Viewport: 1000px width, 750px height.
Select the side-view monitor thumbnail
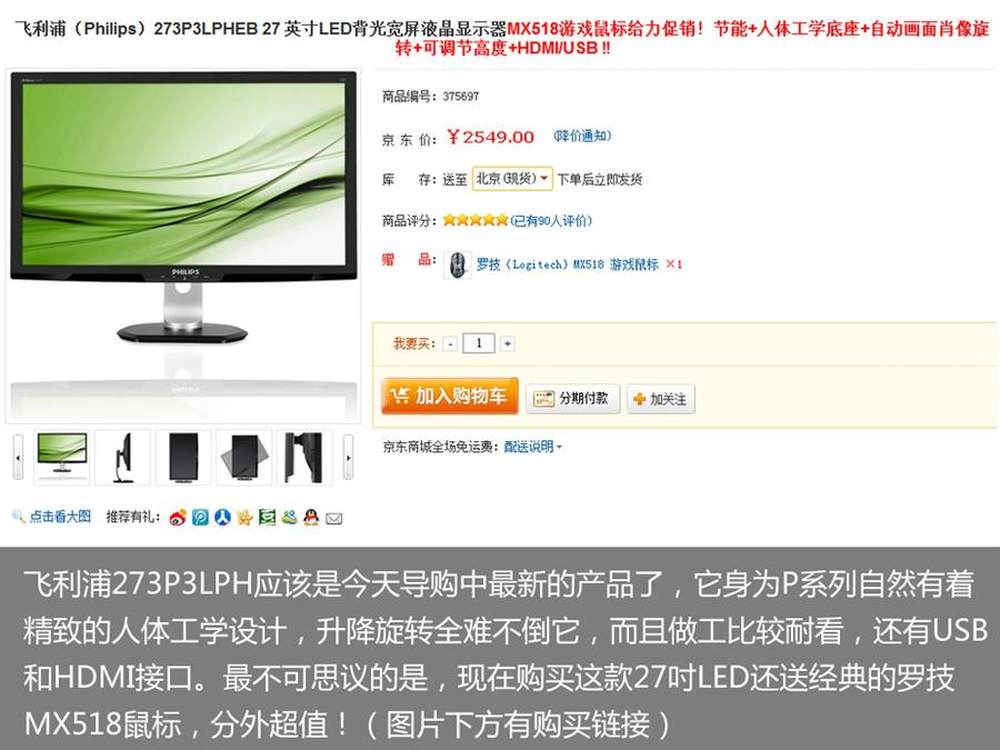pos(122,457)
